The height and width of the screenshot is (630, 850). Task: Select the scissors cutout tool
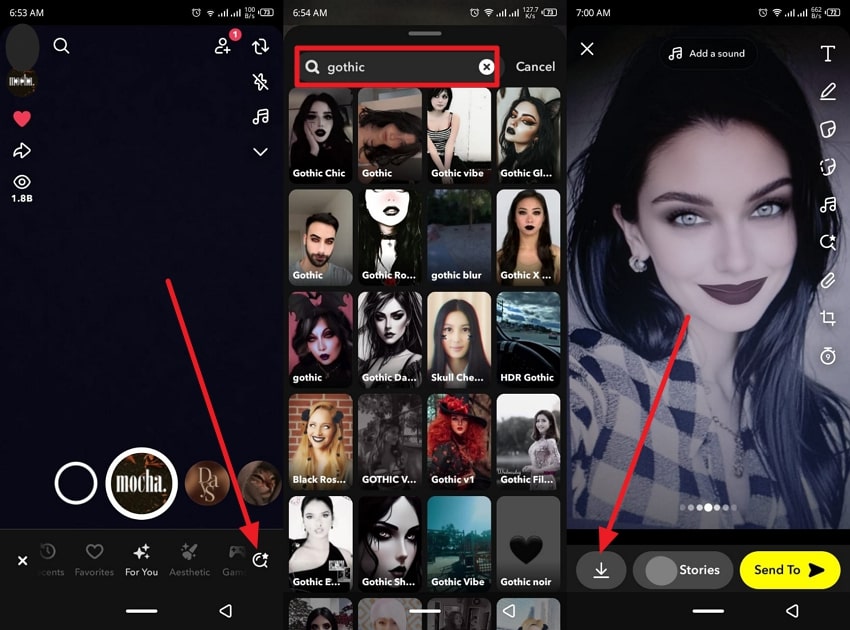pos(828,168)
